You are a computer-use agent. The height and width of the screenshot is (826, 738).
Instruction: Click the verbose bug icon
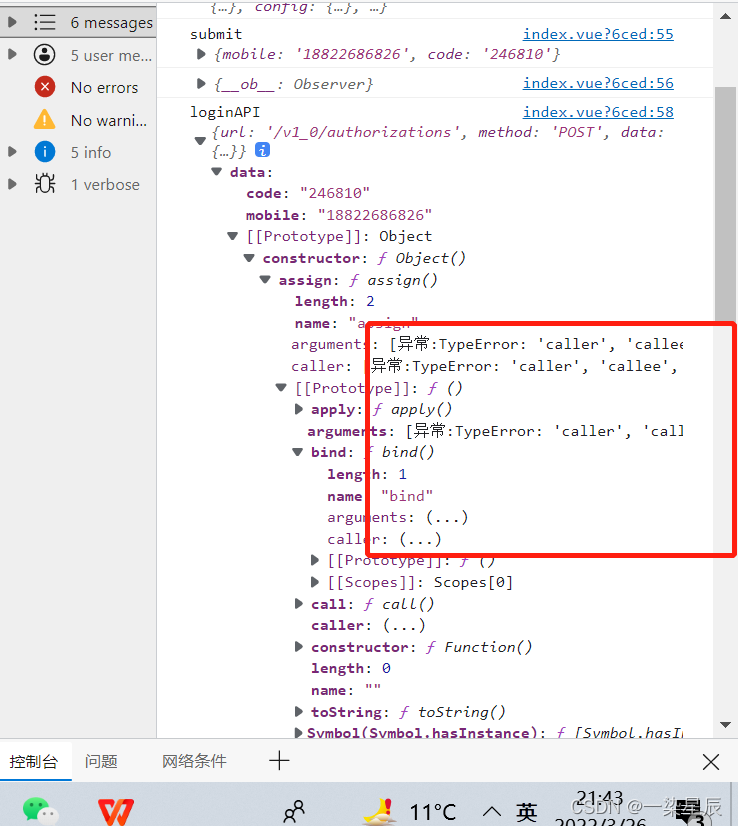pyautogui.click(x=45, y=184)
